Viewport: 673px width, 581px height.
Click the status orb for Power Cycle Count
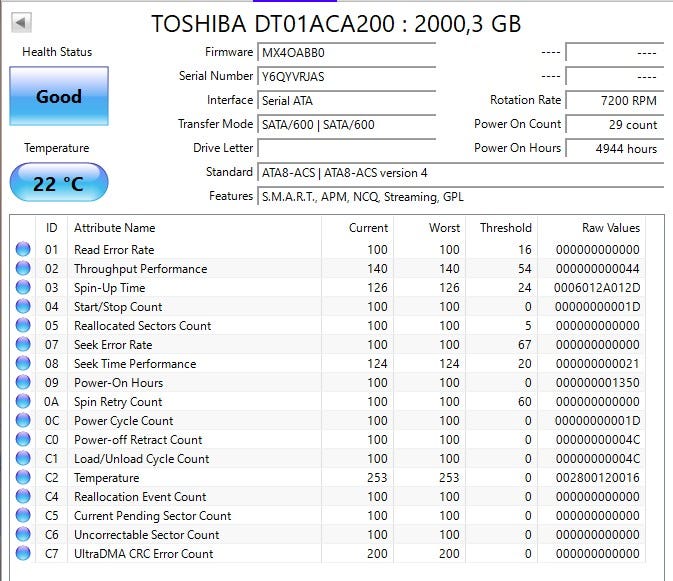click(23, 420)
